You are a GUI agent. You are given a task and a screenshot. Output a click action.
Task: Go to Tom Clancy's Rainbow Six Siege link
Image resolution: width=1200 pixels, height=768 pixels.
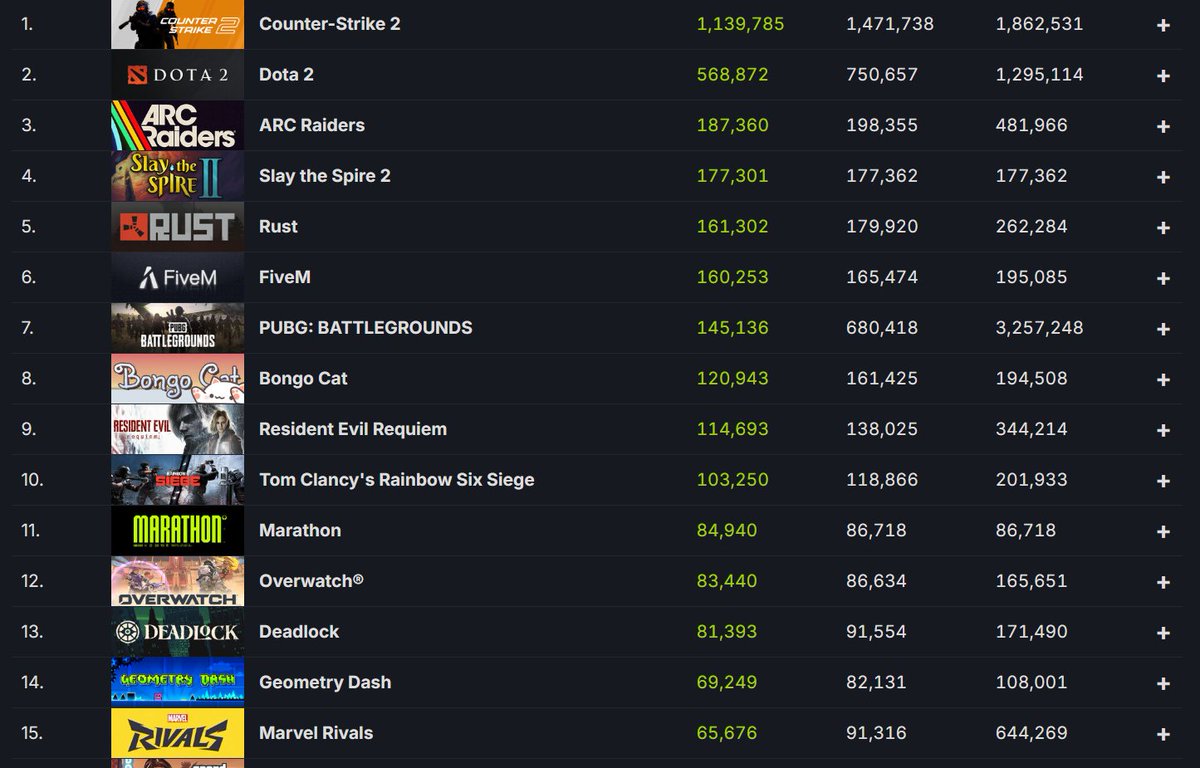(397, 480)
